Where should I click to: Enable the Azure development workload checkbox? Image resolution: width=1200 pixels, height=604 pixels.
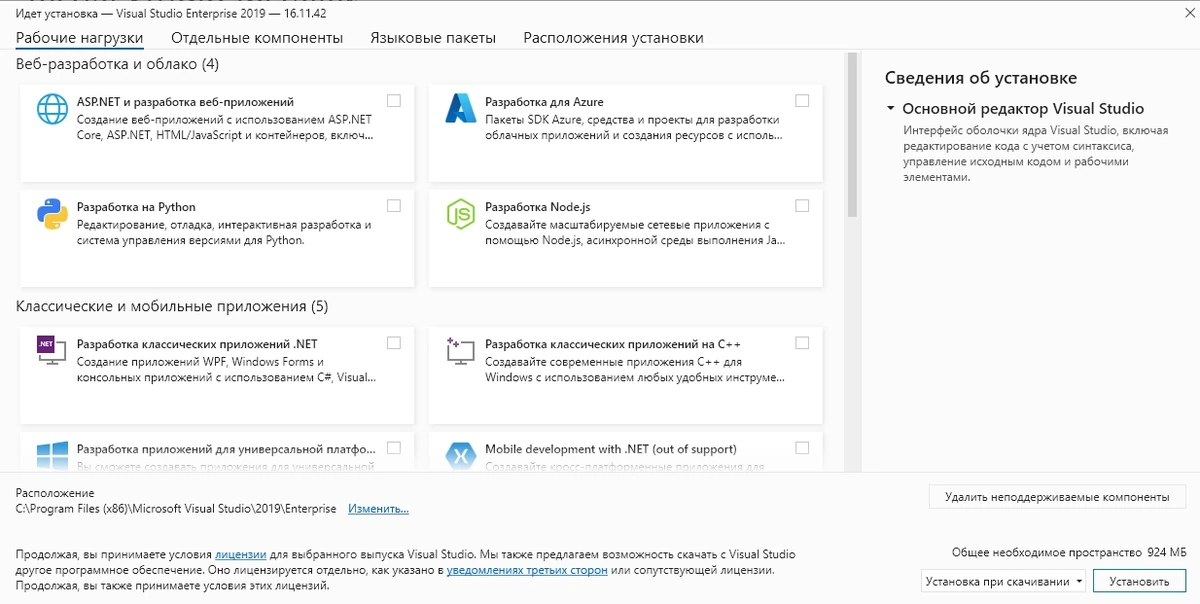[x=802, y=100]
